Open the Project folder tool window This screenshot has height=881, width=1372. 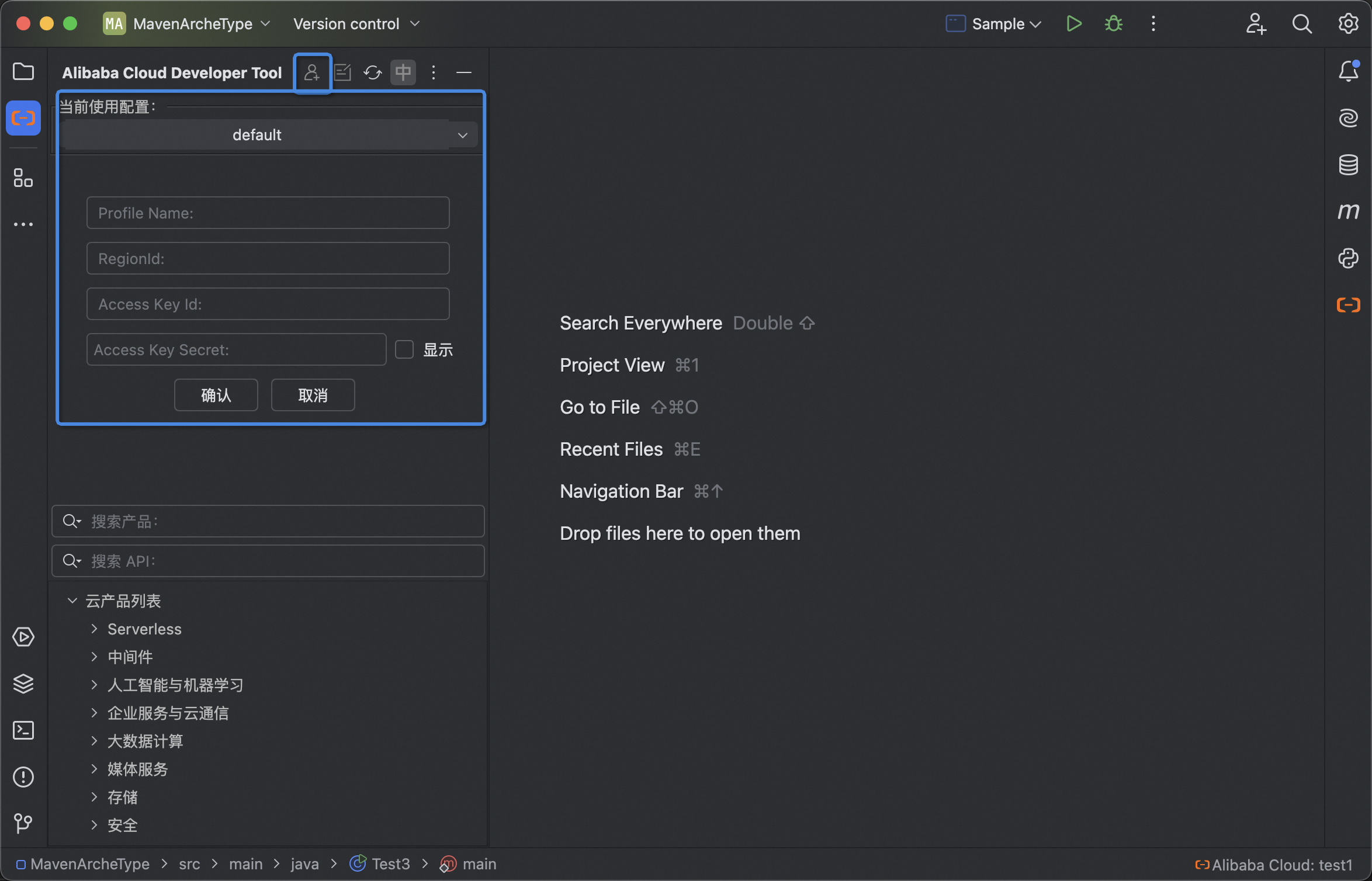pyautogui.click(x=23, y=71)
